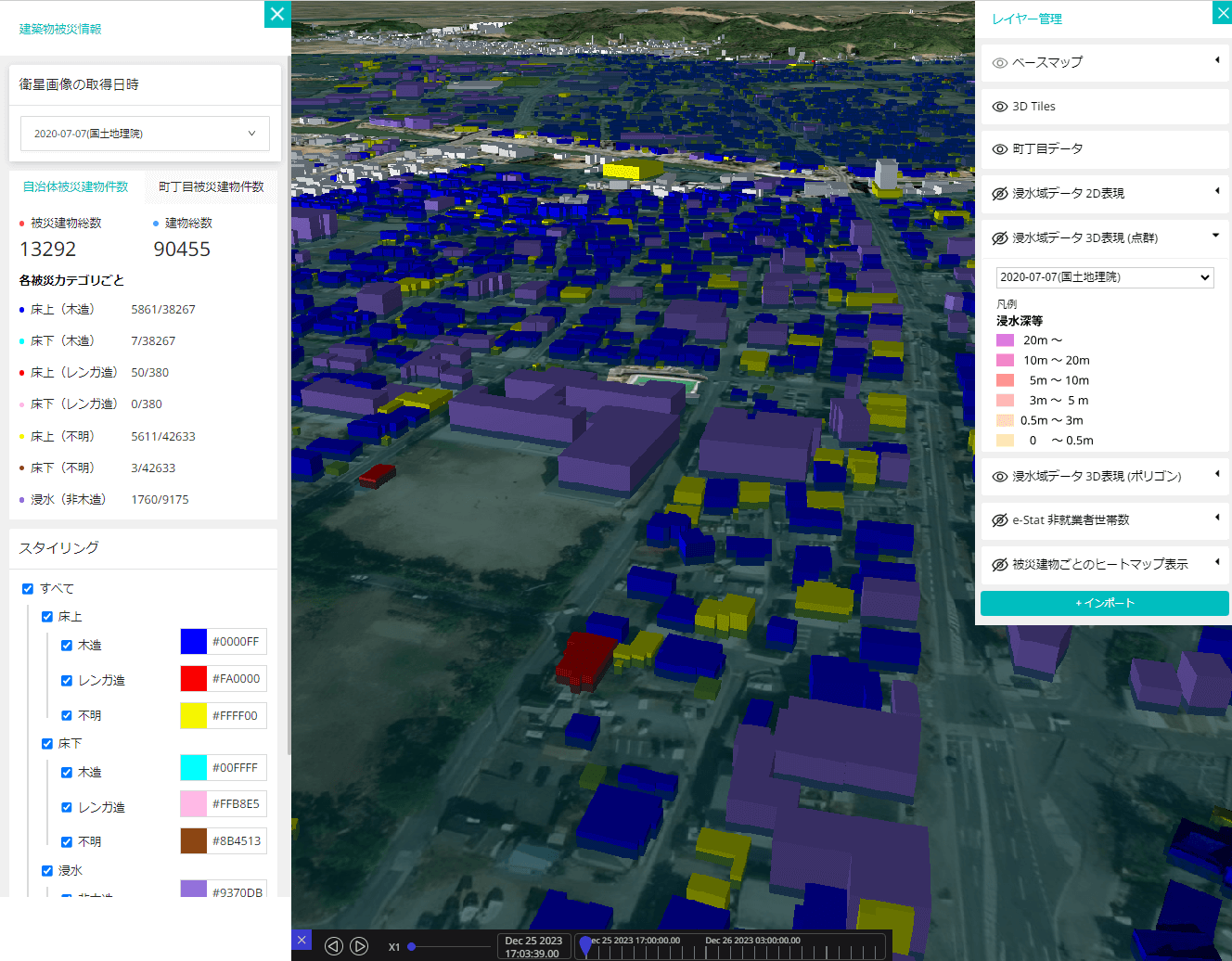
Task: Uncheck 木造 under 床上
Action: pyautogui.click(x=67, y=646)
